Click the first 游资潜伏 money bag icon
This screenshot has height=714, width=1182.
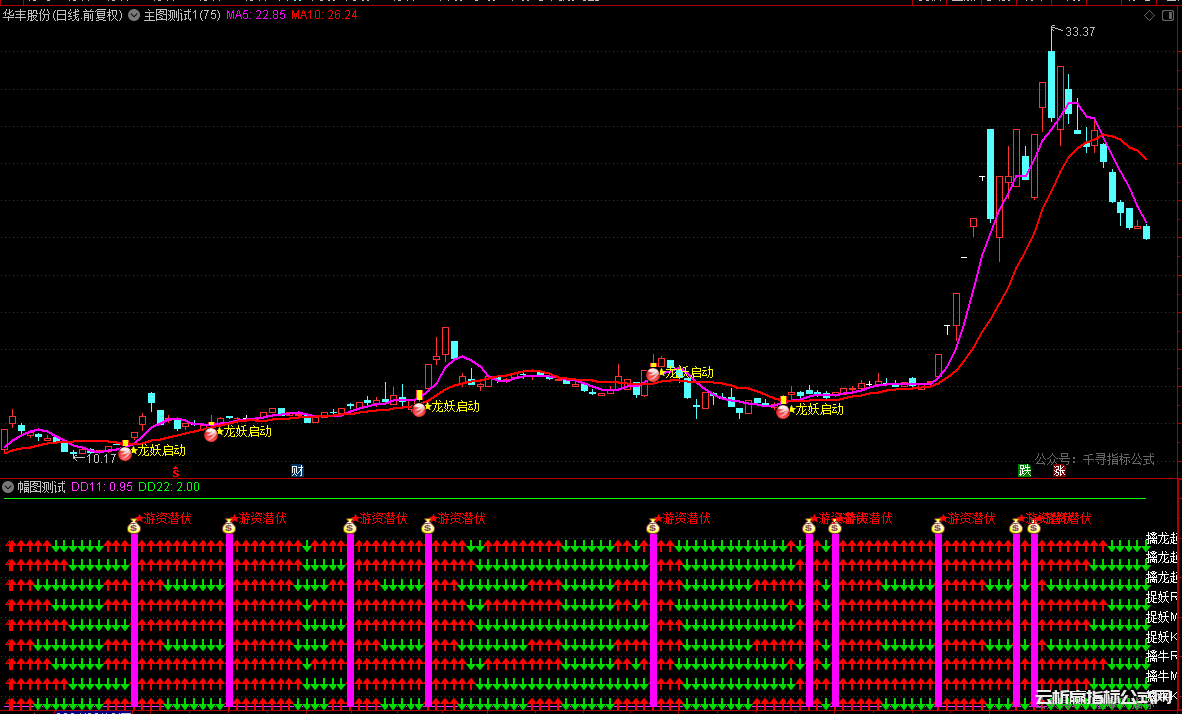click(x=134, y=526)
